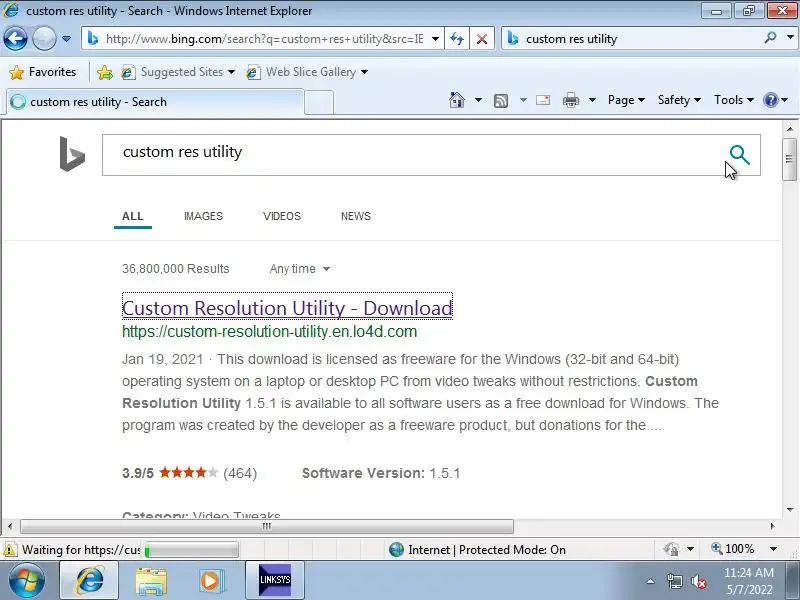
Task: Open the 'Any time' date filter
Action: coord(299,269)
